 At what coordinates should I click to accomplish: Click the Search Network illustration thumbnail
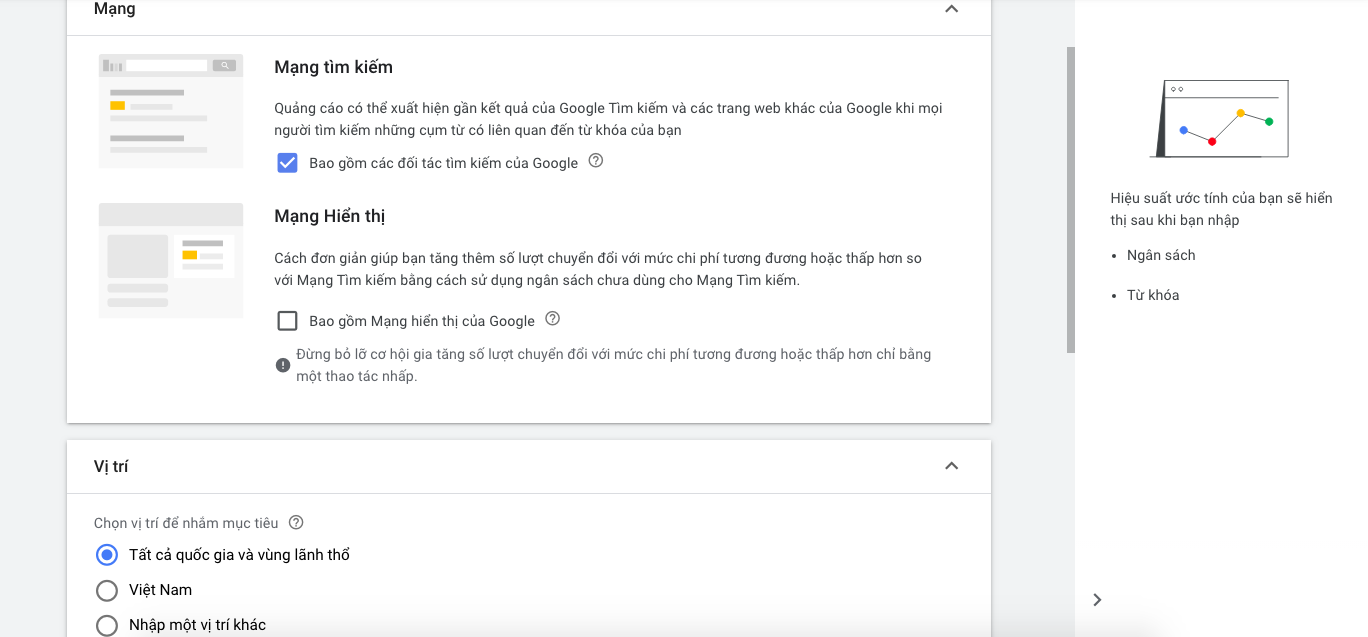(x=171, y=111)
